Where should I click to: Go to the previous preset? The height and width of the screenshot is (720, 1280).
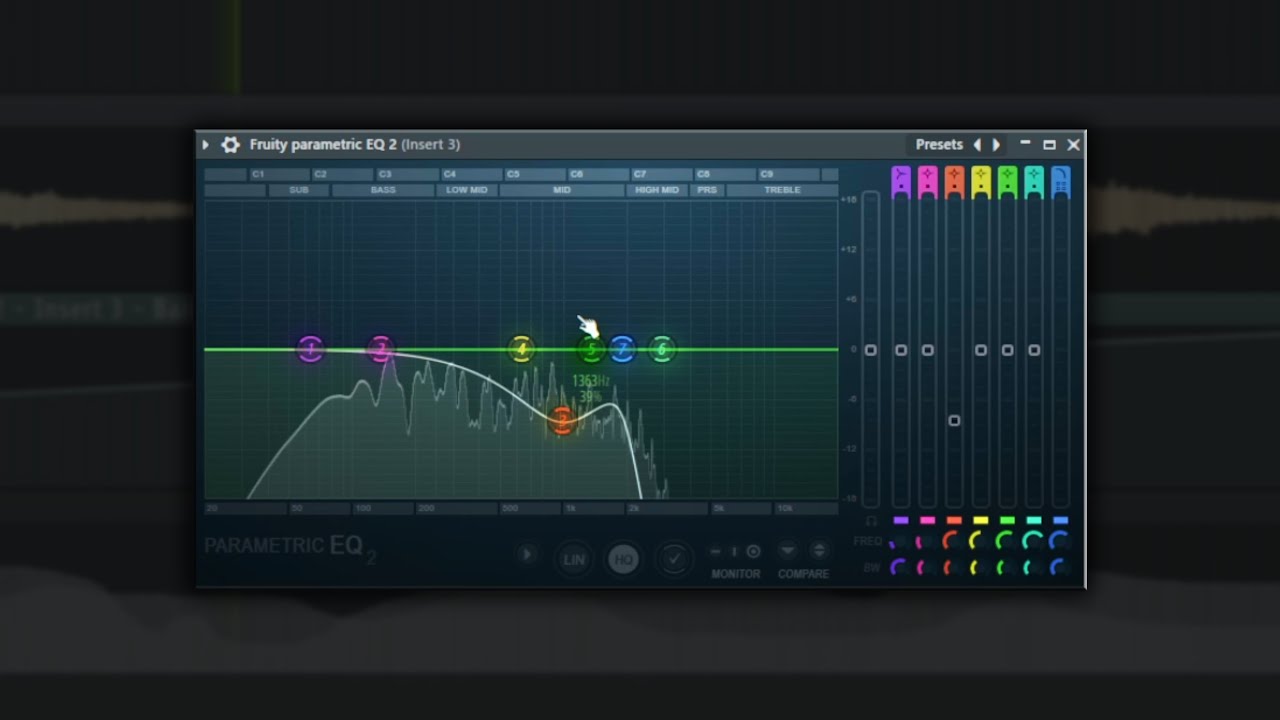click(x=978, y=145)
